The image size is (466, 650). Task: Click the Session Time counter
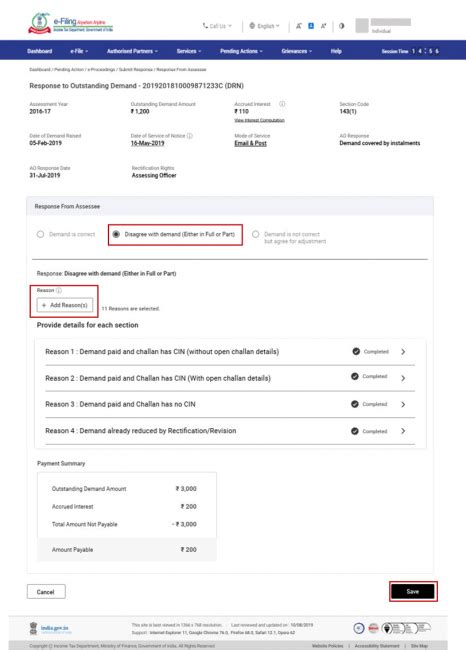point(410,51)
